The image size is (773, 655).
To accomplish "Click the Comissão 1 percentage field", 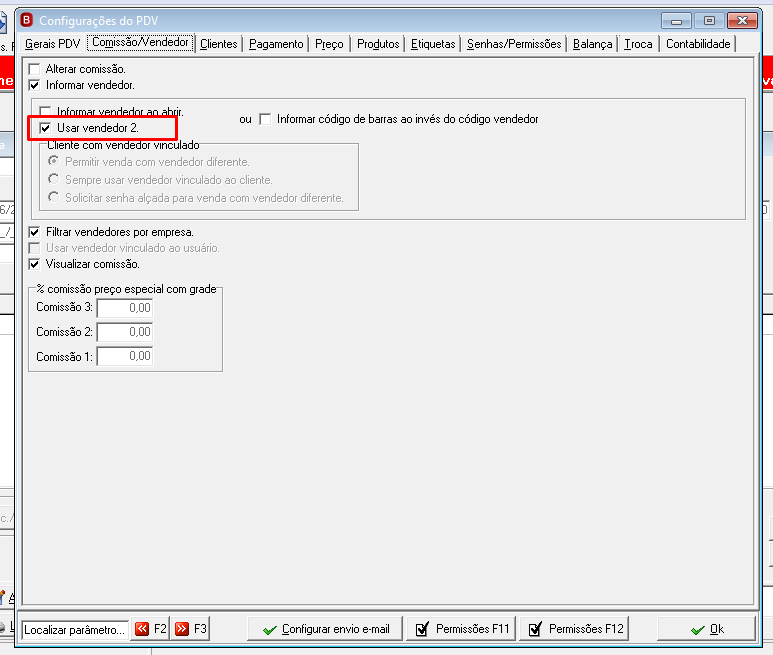I will 125,356.
